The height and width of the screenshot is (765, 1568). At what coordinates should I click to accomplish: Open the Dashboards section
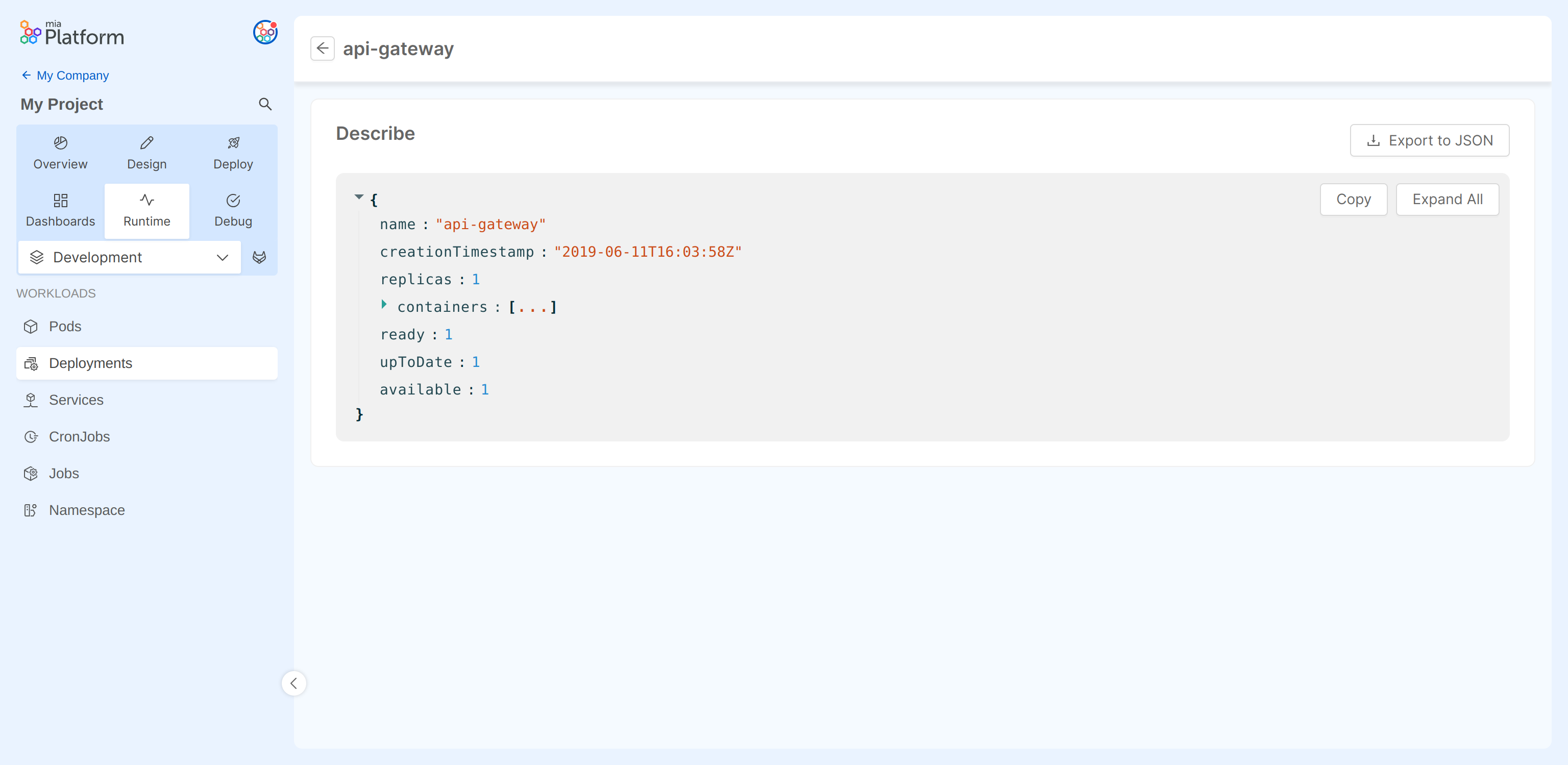point(60,210)
